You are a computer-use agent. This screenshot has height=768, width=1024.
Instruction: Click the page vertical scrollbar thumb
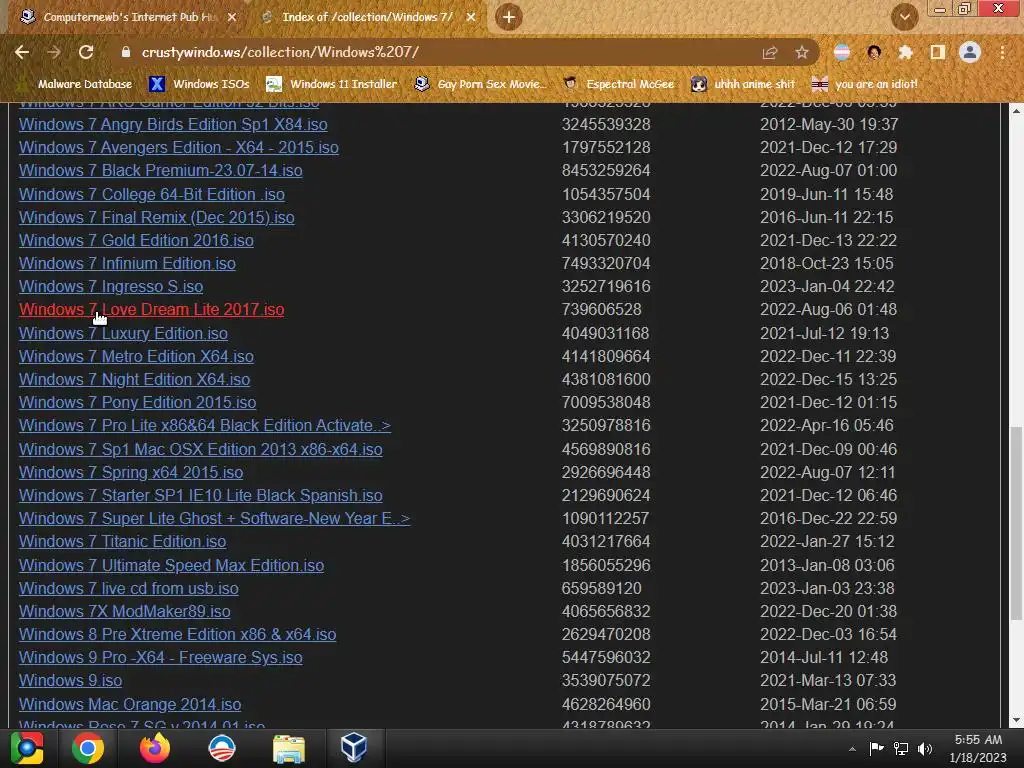click(1016, 524)
